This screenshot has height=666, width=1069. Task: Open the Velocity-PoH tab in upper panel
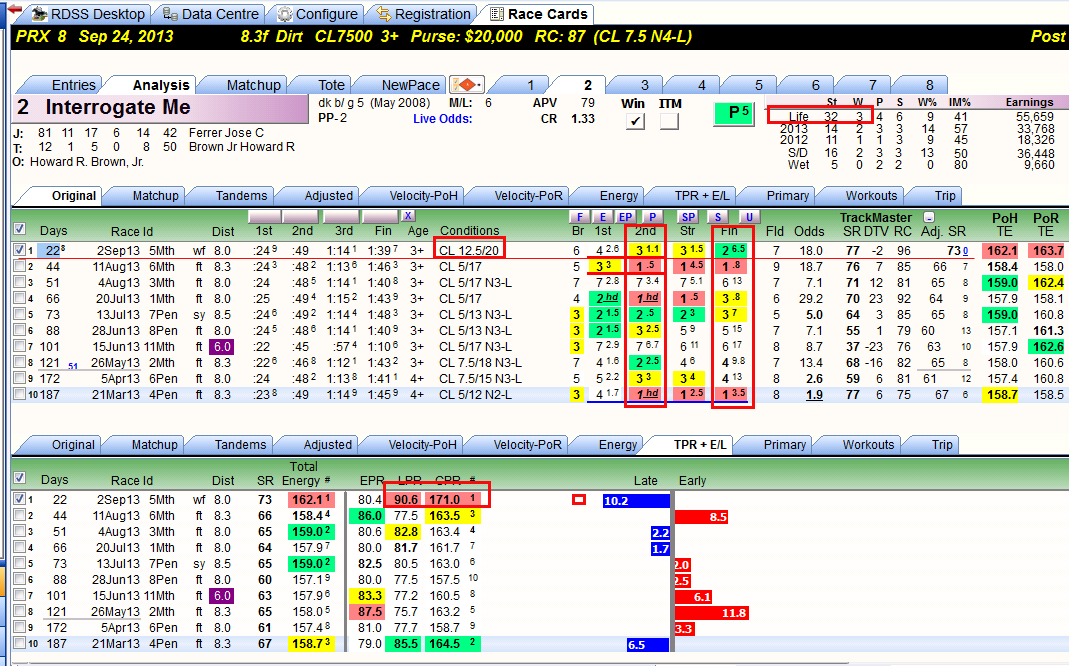click(423, 196)
